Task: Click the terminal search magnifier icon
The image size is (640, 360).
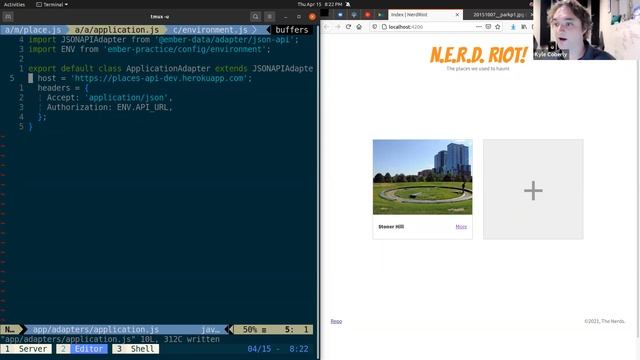Action: point(256,17)
